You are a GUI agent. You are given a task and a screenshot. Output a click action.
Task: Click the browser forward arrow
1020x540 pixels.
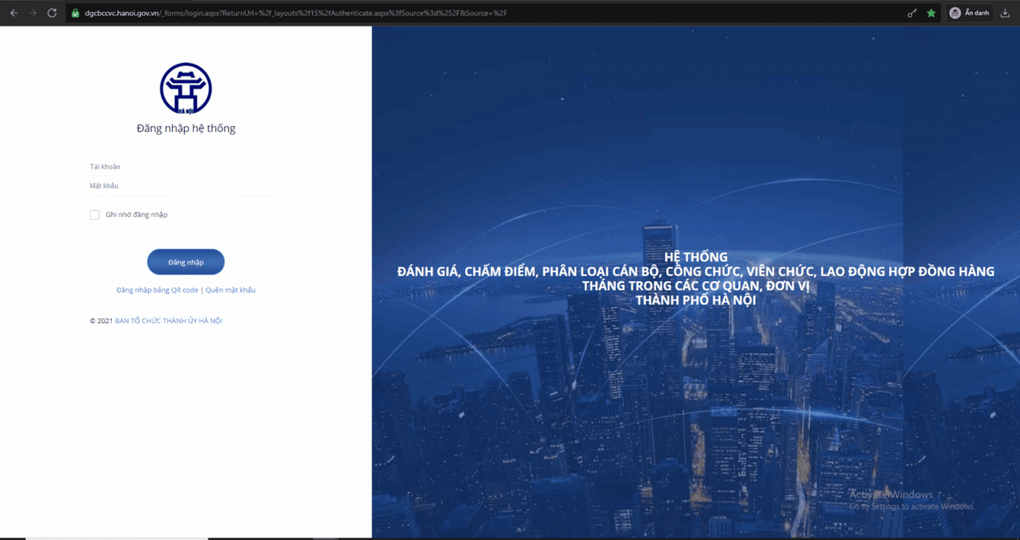pyautogui.click(x=33, y=13)
